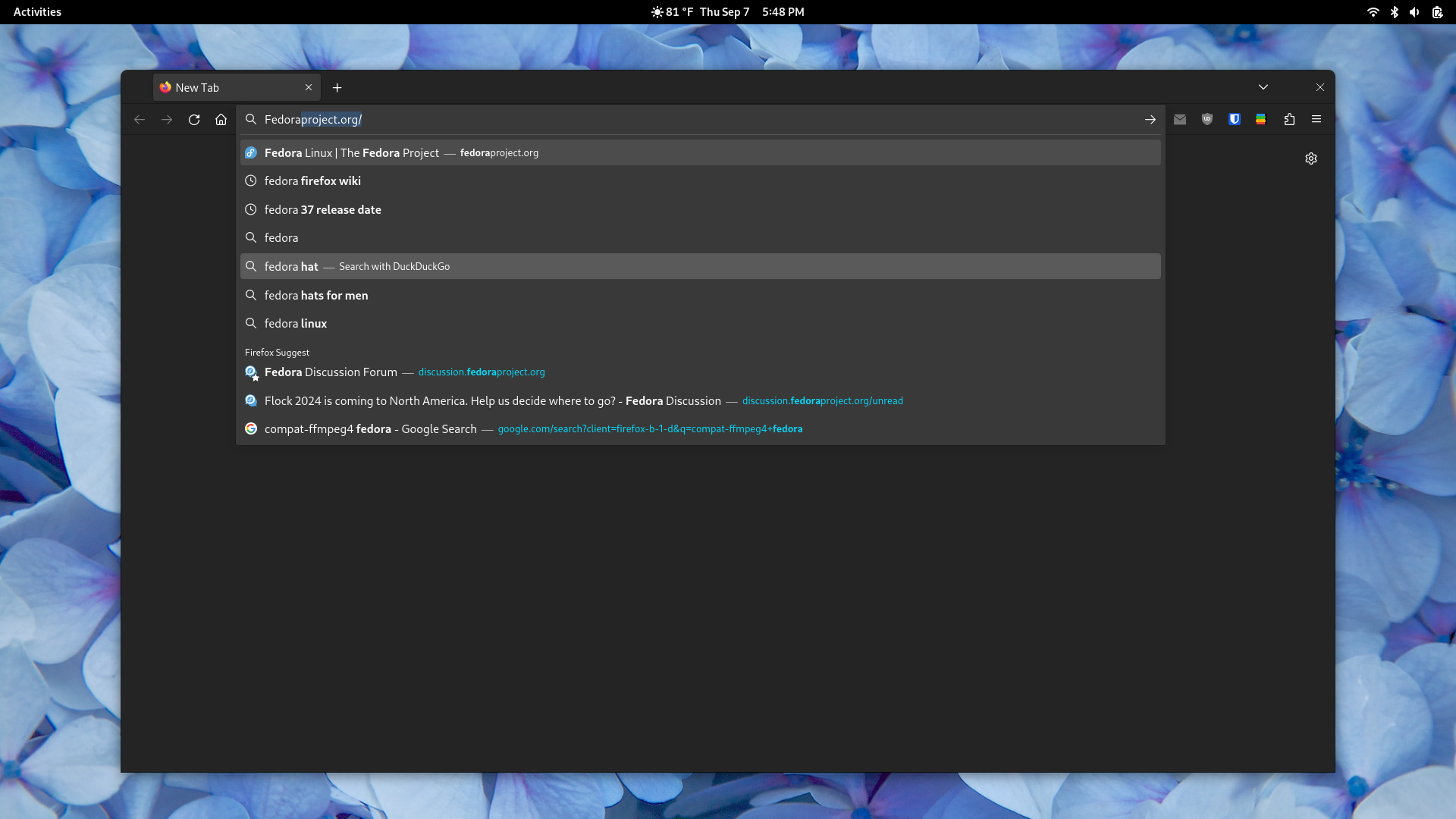The width and height of the screenshot is (1456, 819).
Task: Open the clock and calendar menu
Action: coord(752,12)
